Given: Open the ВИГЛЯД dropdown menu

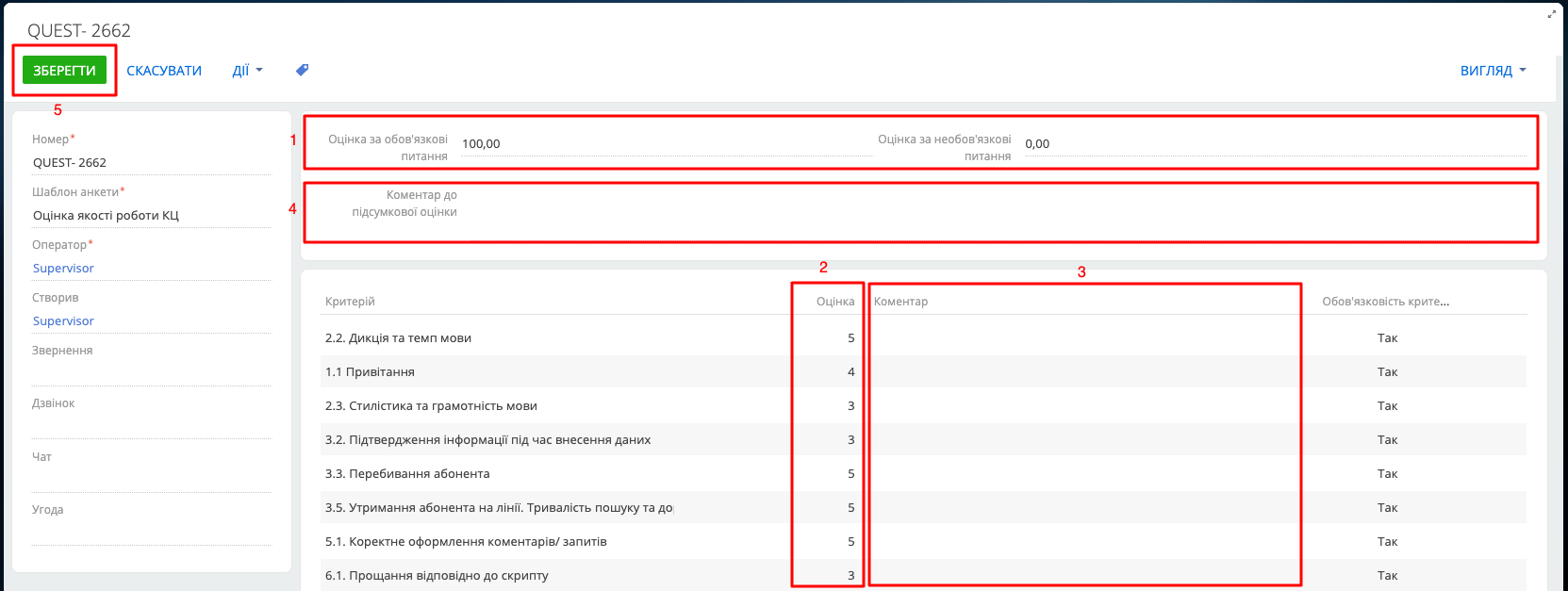Looking at the screenshot, I should coord(1493,71).
